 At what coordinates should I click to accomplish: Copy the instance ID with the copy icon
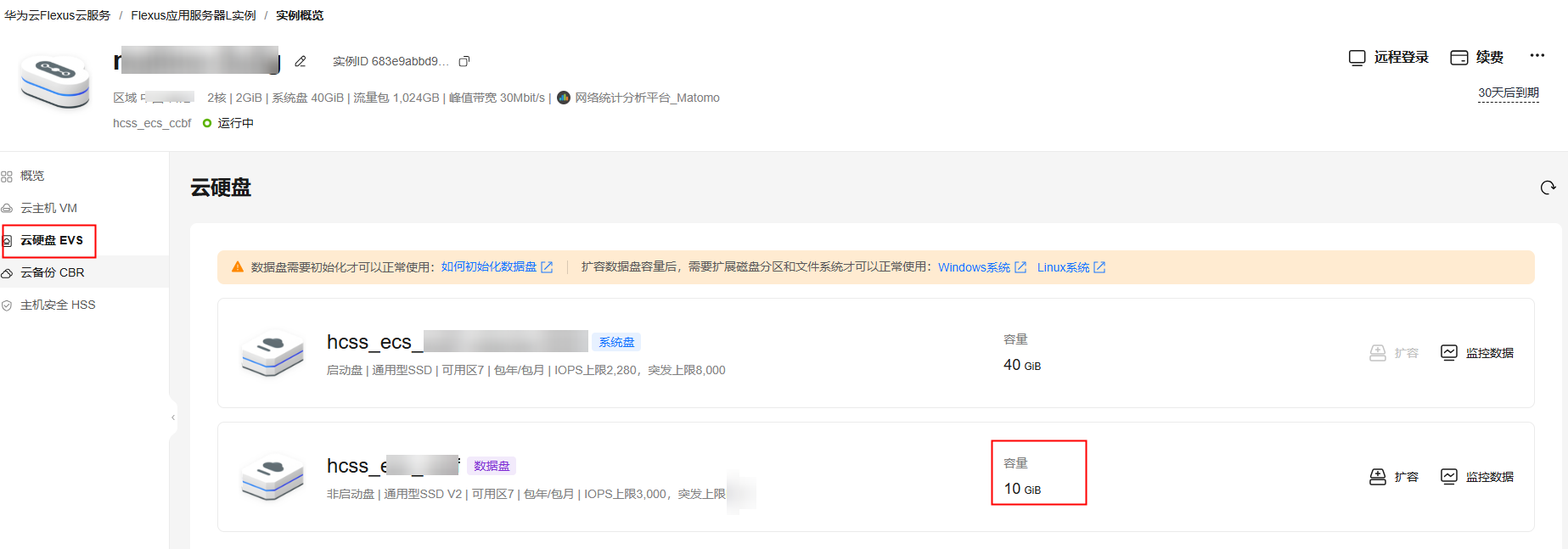coord(464,61)
